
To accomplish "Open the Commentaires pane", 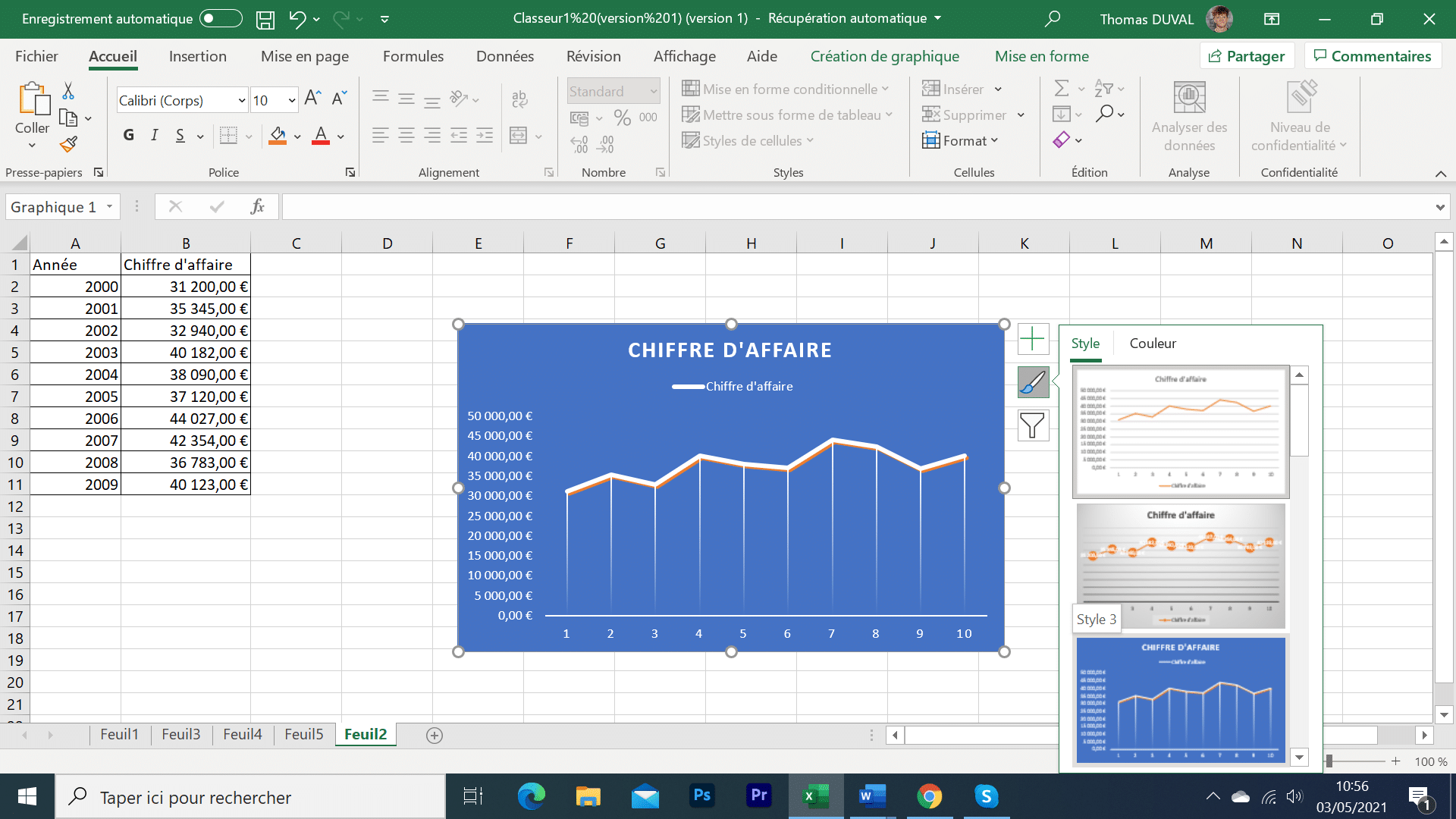I will click(1373, 55).
